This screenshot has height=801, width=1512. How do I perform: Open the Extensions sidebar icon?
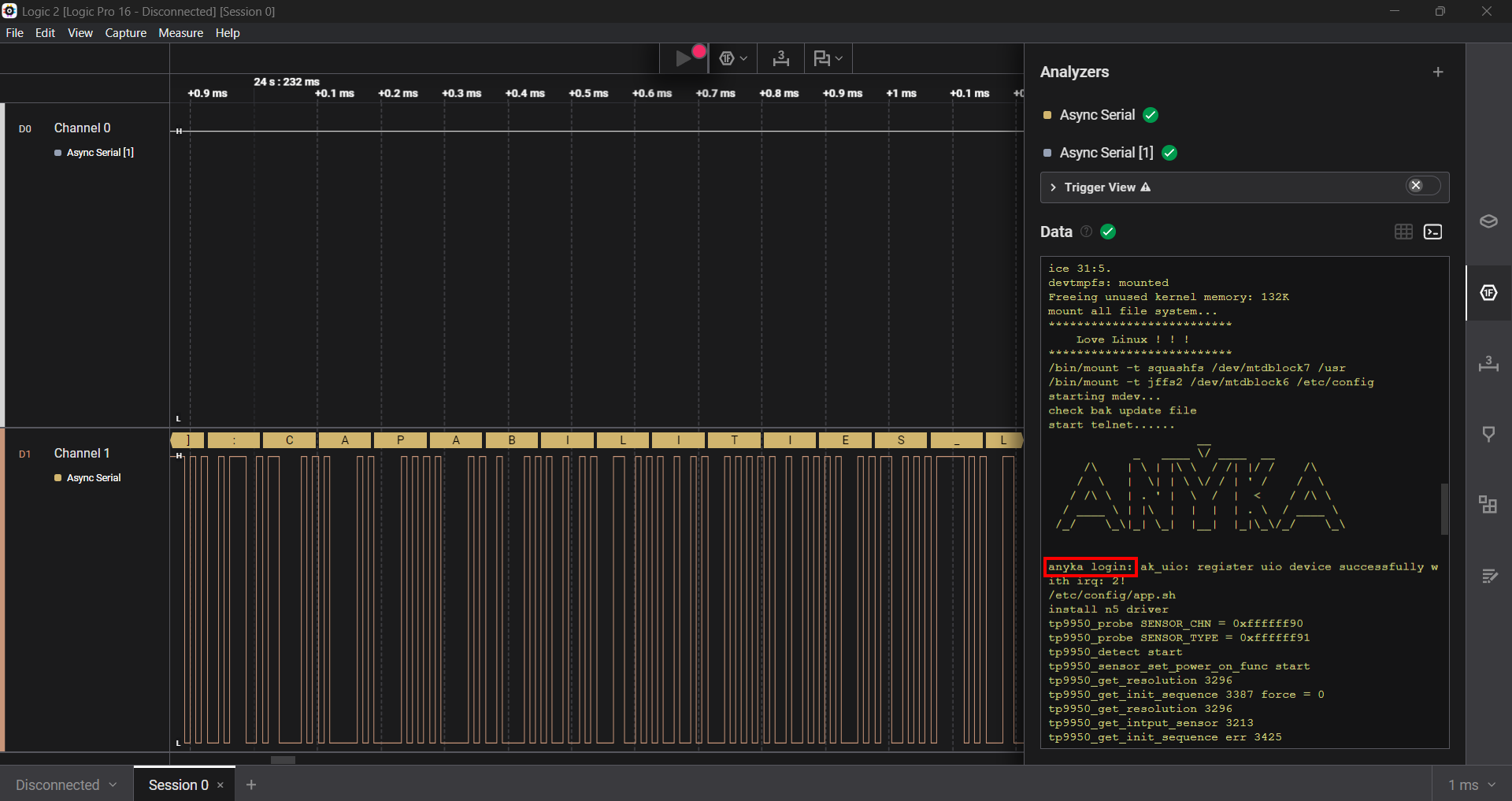1488,505
